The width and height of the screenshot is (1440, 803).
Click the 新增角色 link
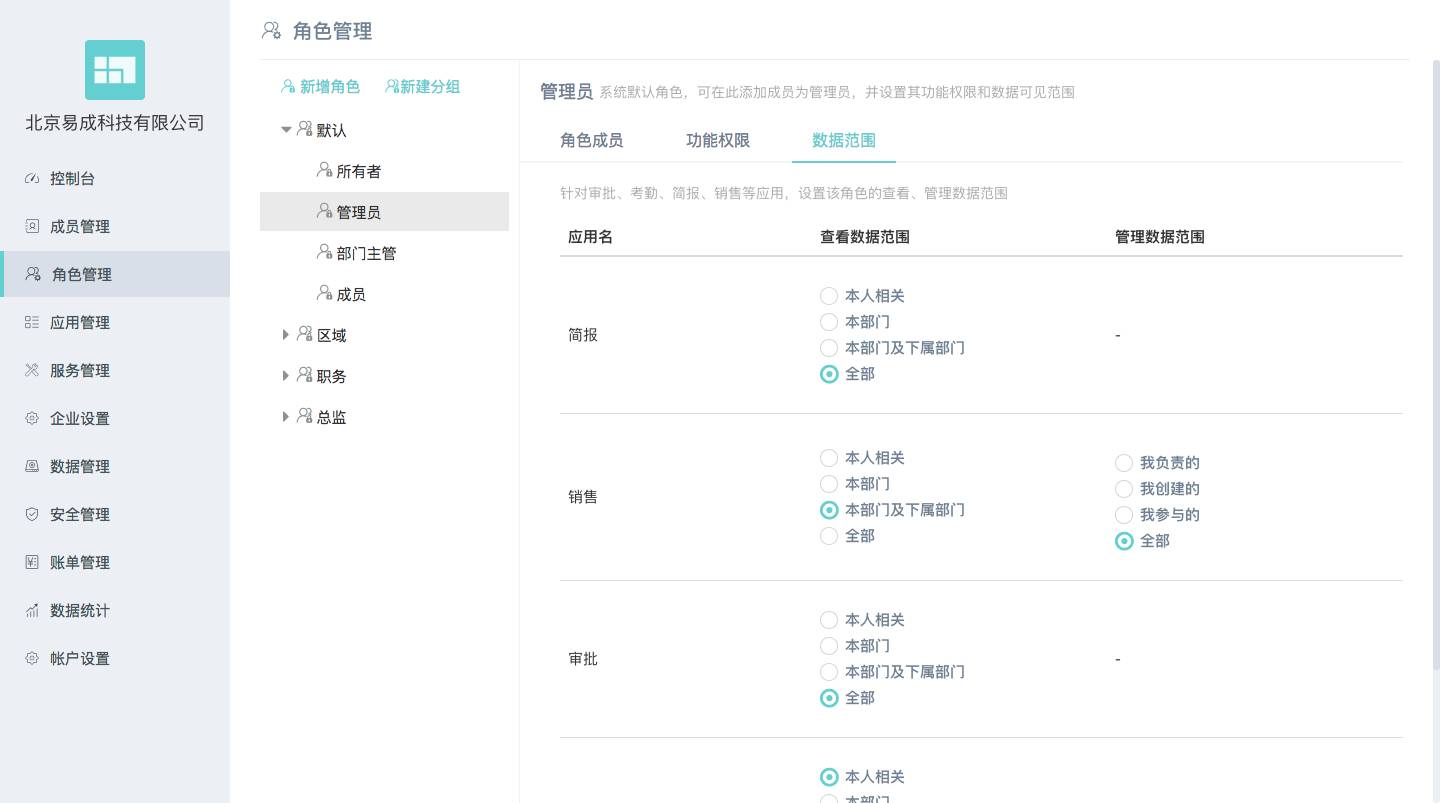pyautogui.click(x=320, y=87)
